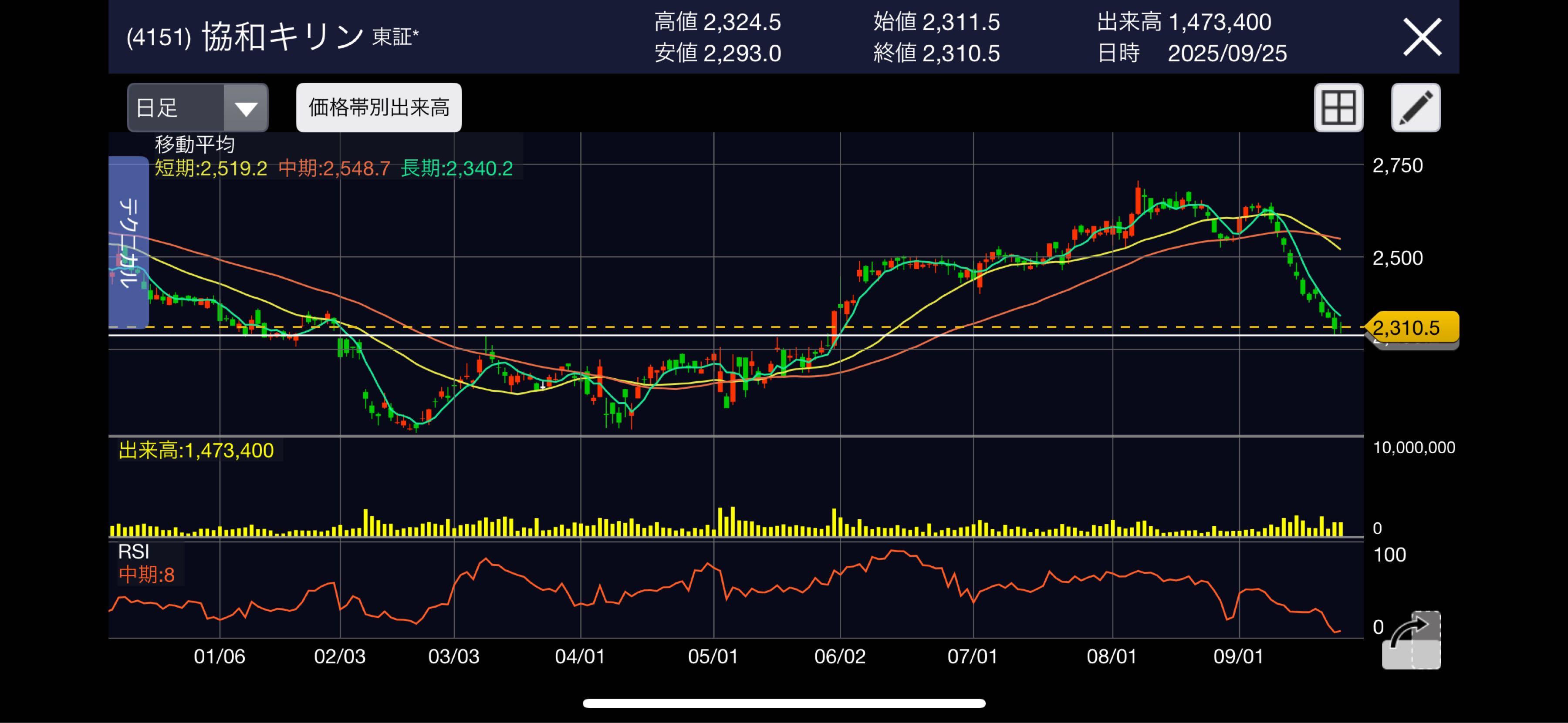
Task: Tap the 移動平均 indicator label
Action: [x=195, y=145]
